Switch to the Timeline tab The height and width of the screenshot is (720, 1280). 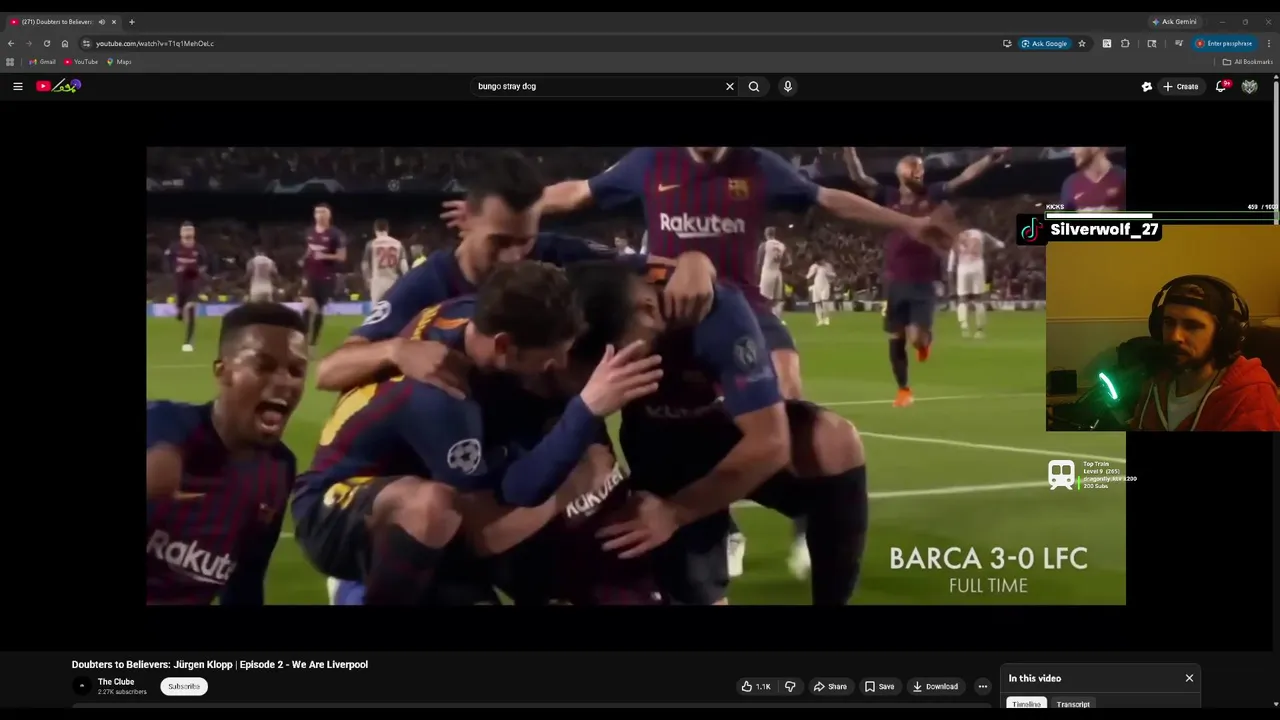click(x=1026, y=704)
